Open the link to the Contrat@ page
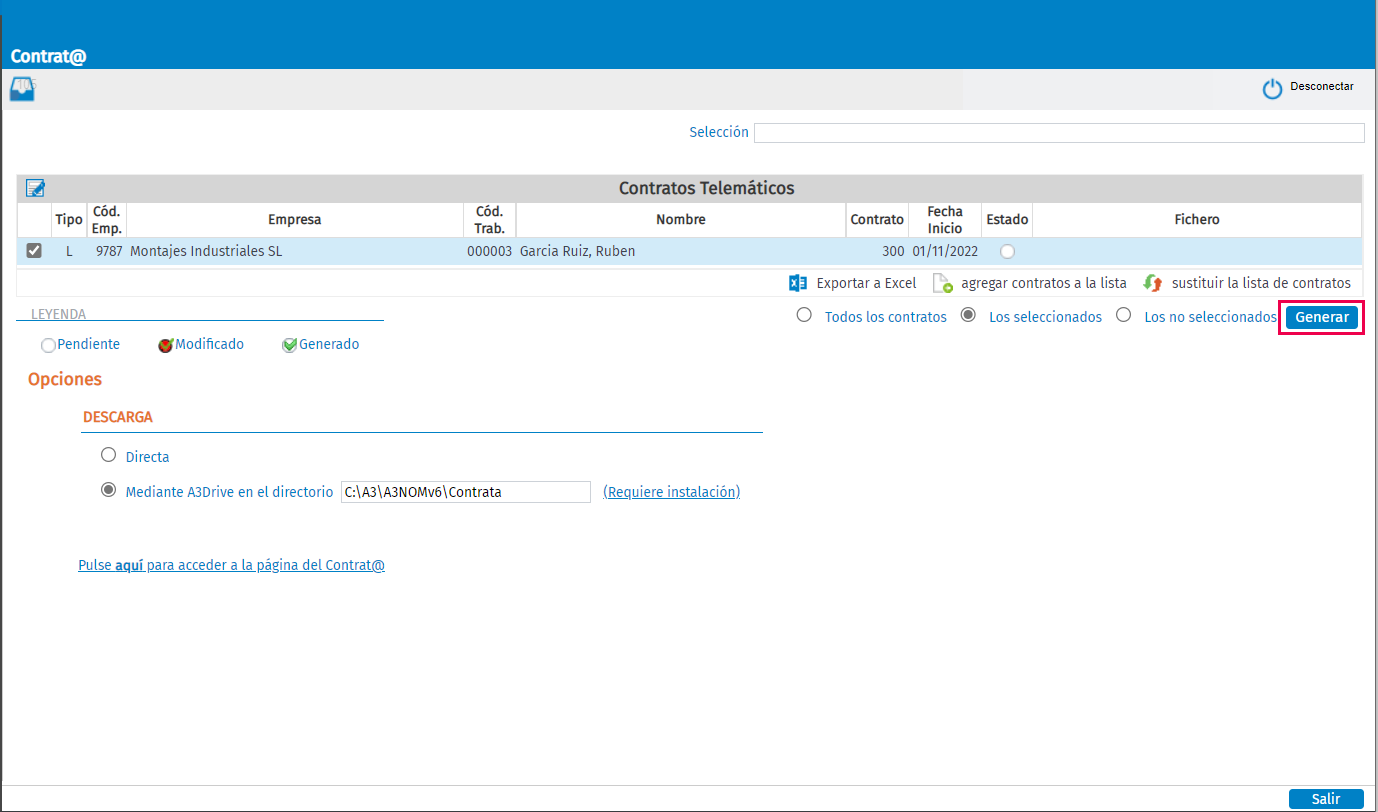The height and width of the screenshot is (812, 1378). [231, 565]
